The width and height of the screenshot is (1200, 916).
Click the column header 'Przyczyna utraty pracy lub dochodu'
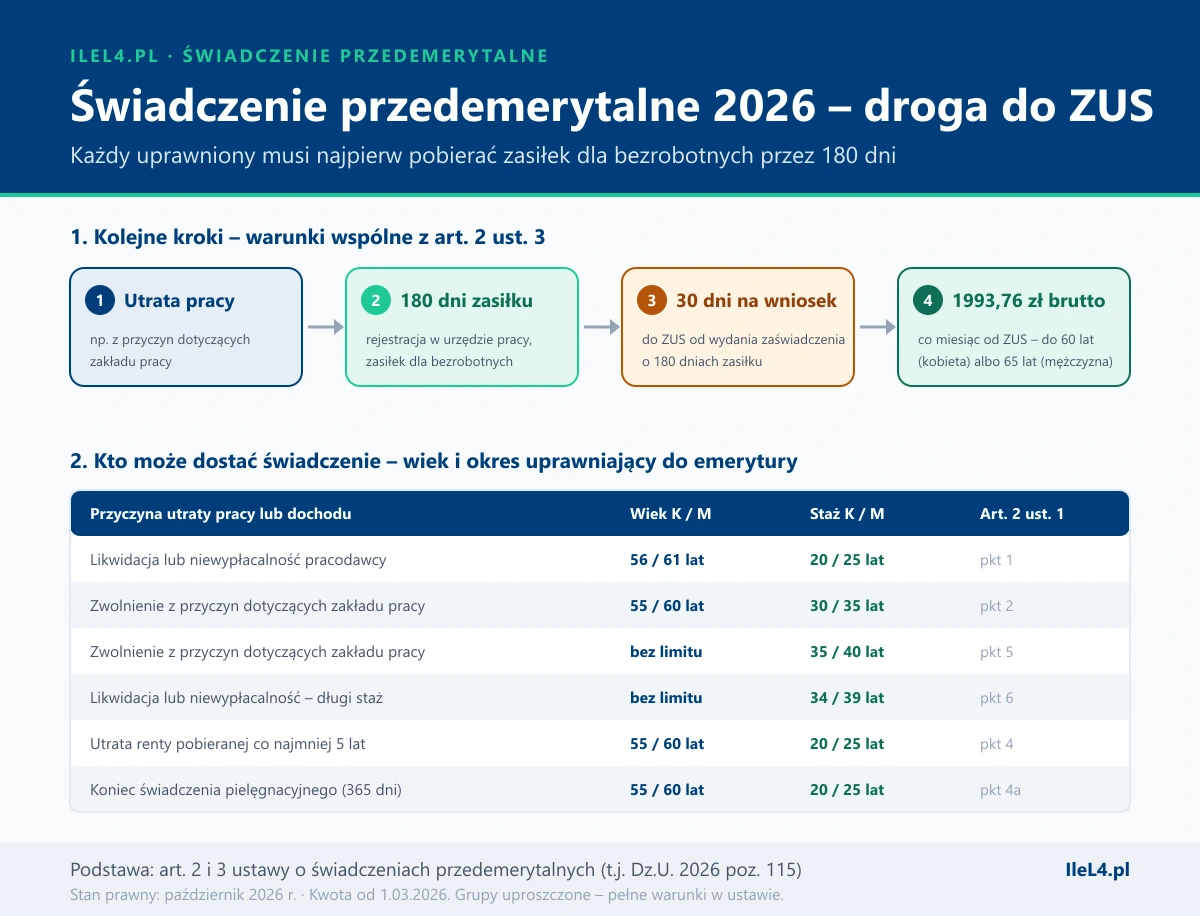click(220, 514)
